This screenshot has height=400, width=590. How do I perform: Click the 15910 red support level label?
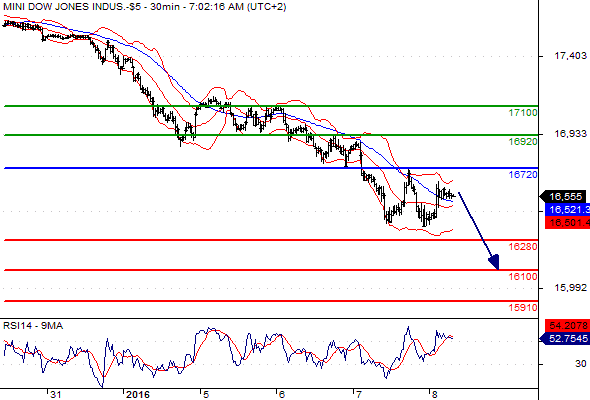point(523,308)
